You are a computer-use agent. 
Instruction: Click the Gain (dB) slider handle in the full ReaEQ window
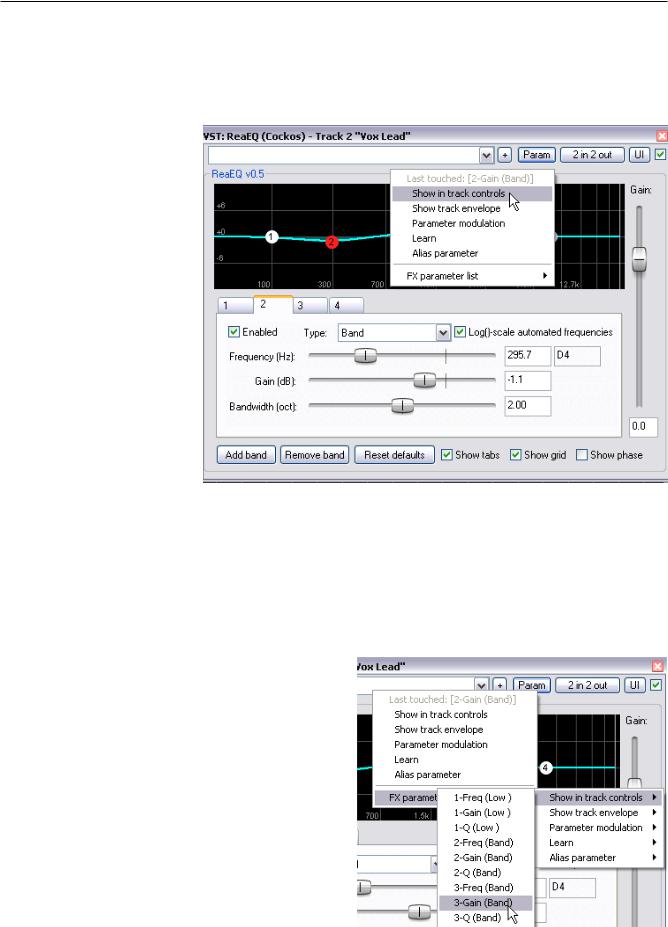coord(424,381)
